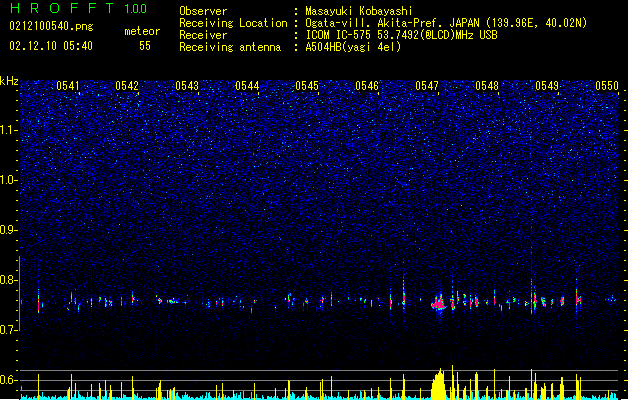Image resolution: width=629 pixels, height=400 pixels.
Task: Click the 0.7 kHz frequency label
Action: click(8, 330)
